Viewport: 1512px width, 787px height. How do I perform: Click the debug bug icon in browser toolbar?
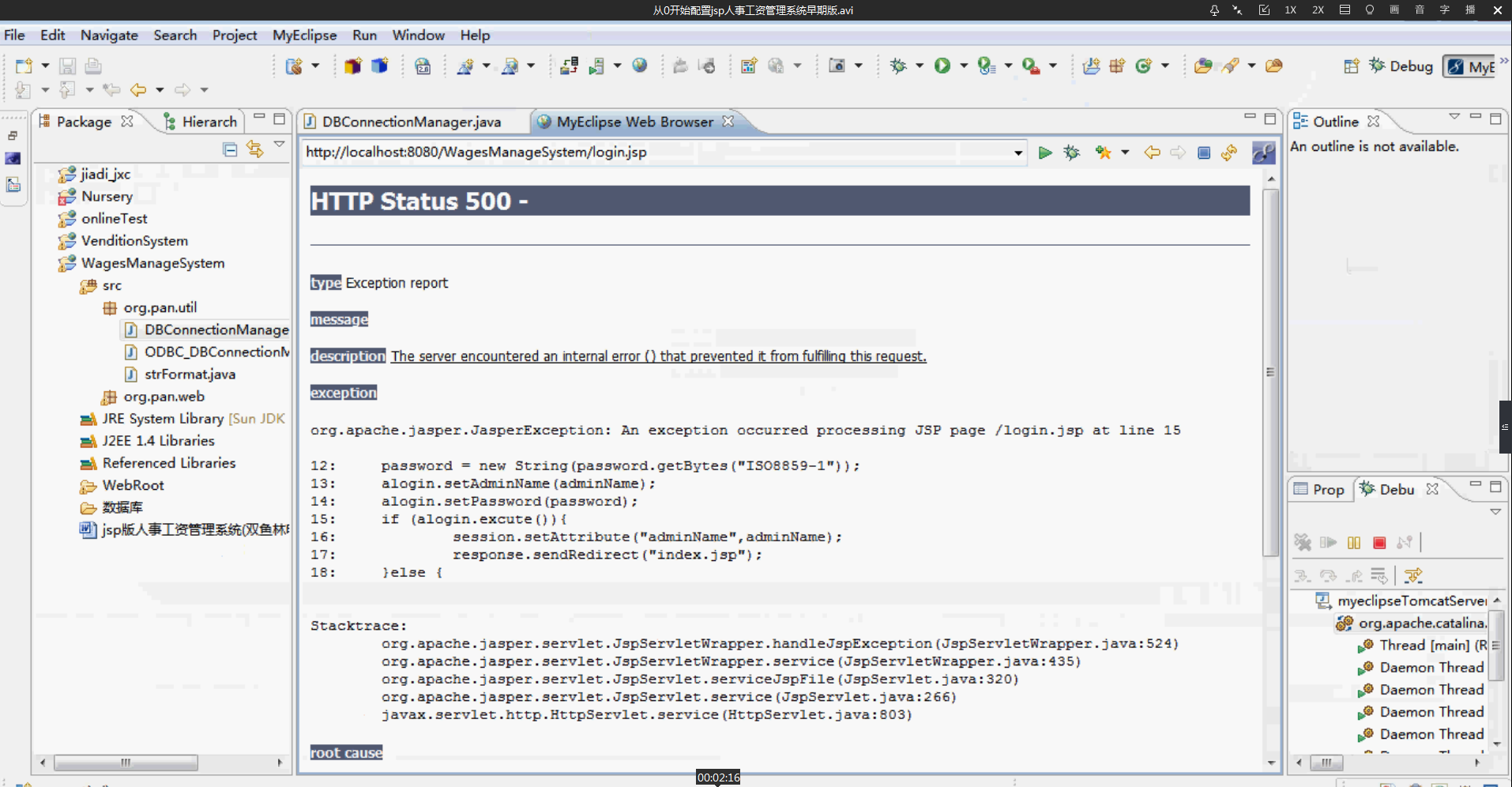pyautogui.click(x=1072, y=153)
